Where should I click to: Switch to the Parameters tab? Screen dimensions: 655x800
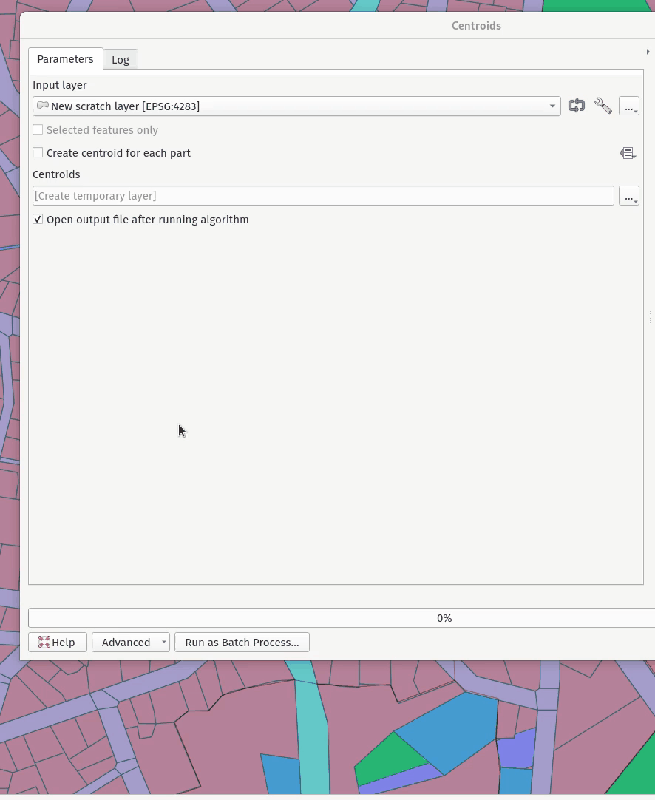click(65, 60)
